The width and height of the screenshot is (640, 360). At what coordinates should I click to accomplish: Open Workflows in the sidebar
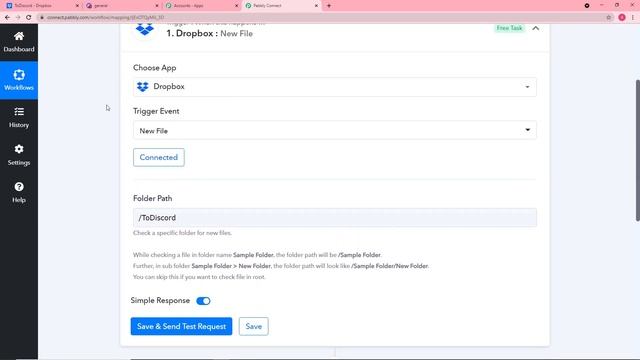pos(19,80)
